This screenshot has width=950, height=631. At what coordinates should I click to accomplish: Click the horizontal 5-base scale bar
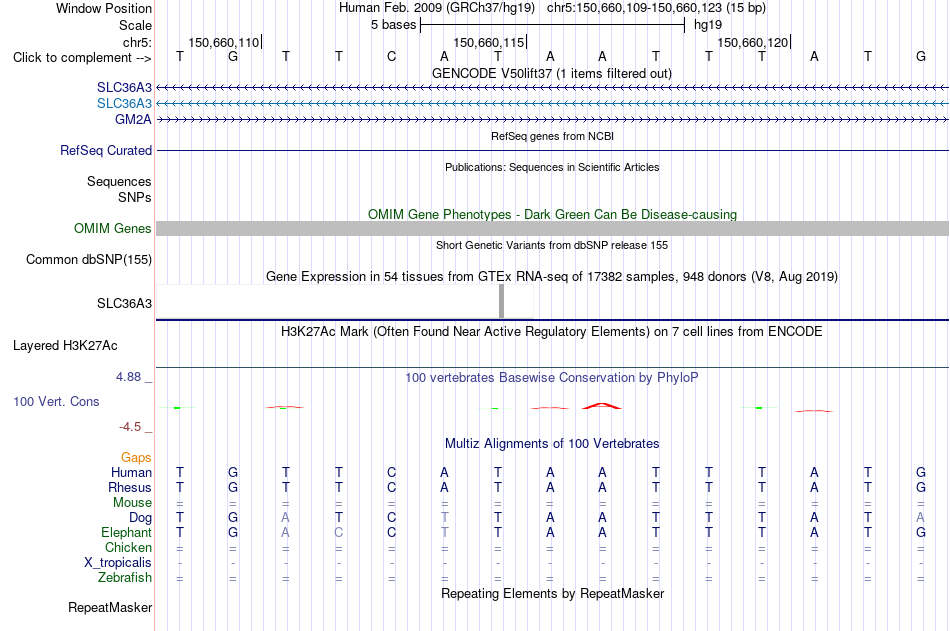pyautogui.click(x=553, y=25)
